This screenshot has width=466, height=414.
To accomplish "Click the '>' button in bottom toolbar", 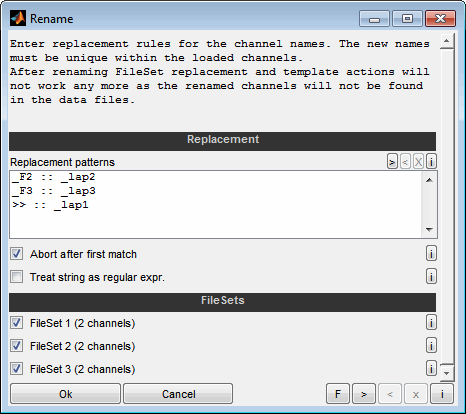I will pyautogui.click(x=364, y=394).
